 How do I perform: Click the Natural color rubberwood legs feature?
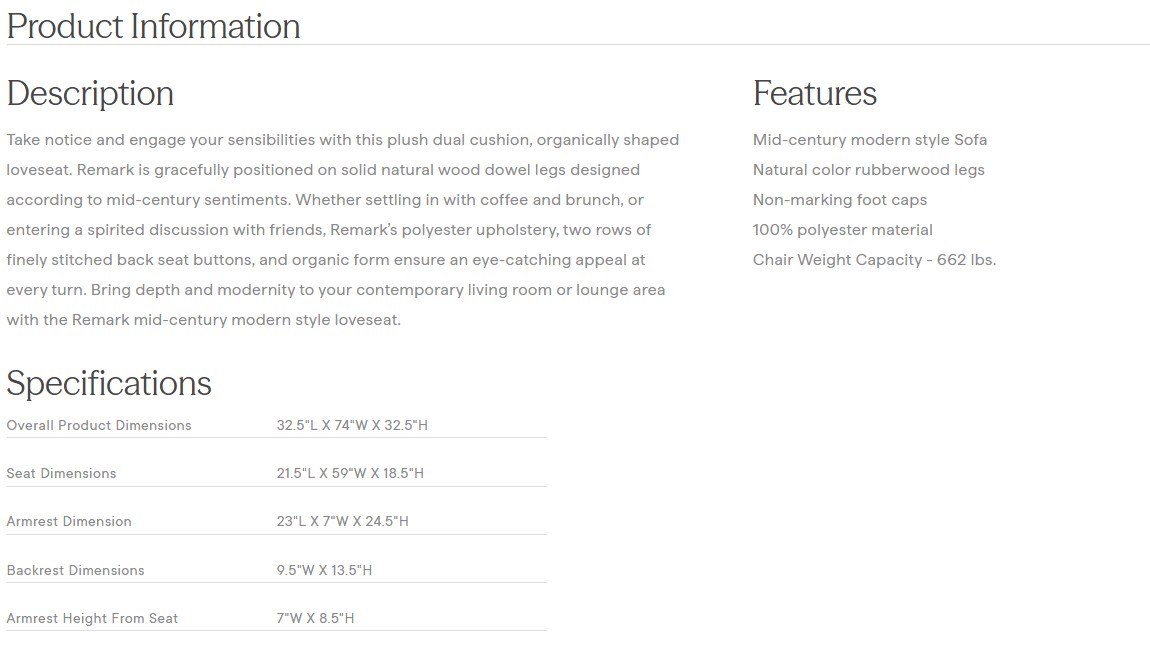point(868,170)
